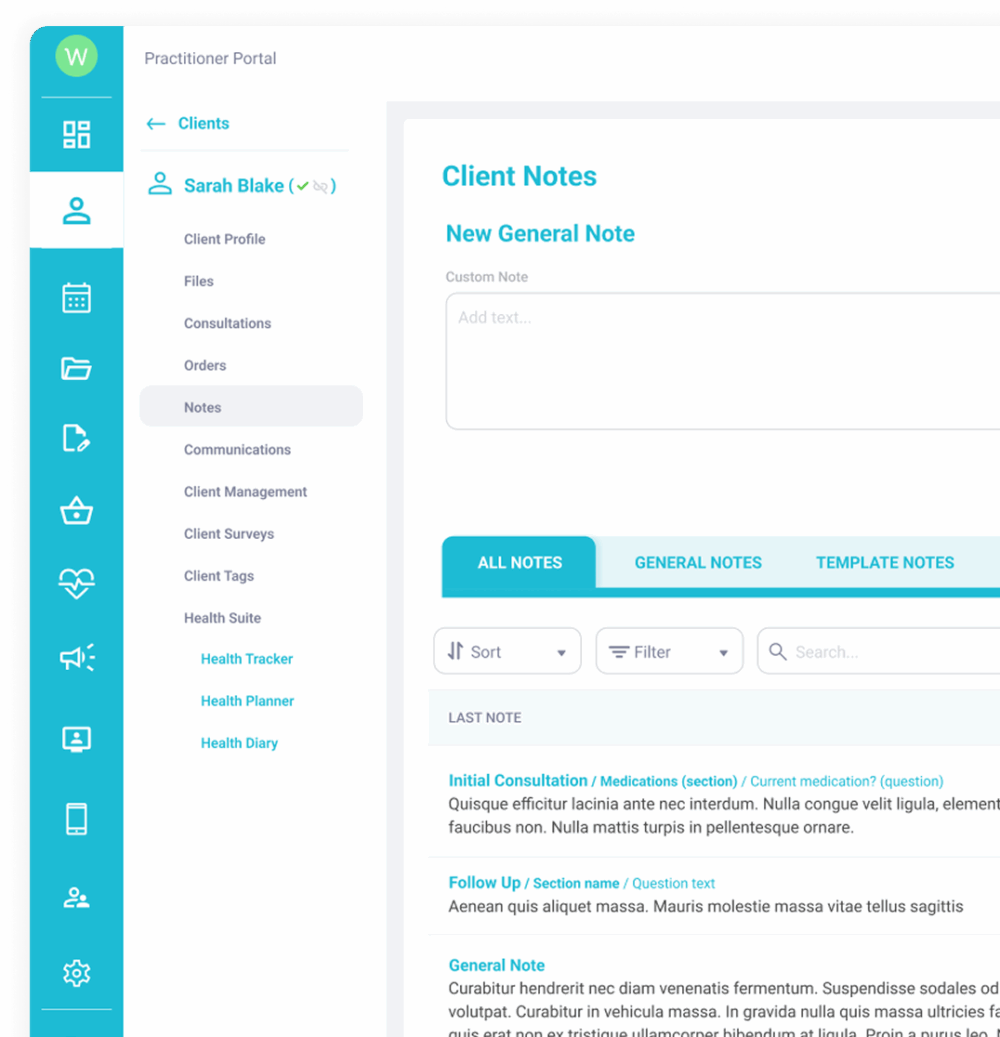Open the heart health icon in sidebar
The height and width of the screenshot is (1037, 1000).
[76, 583]
